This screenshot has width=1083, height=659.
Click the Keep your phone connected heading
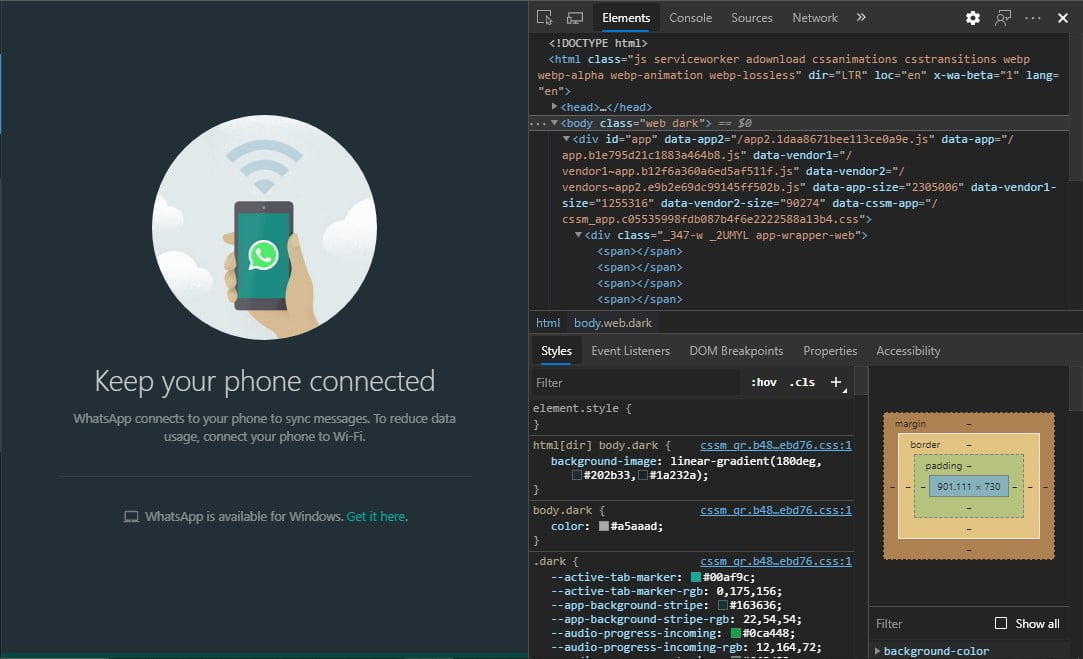(x=265, y=381)
